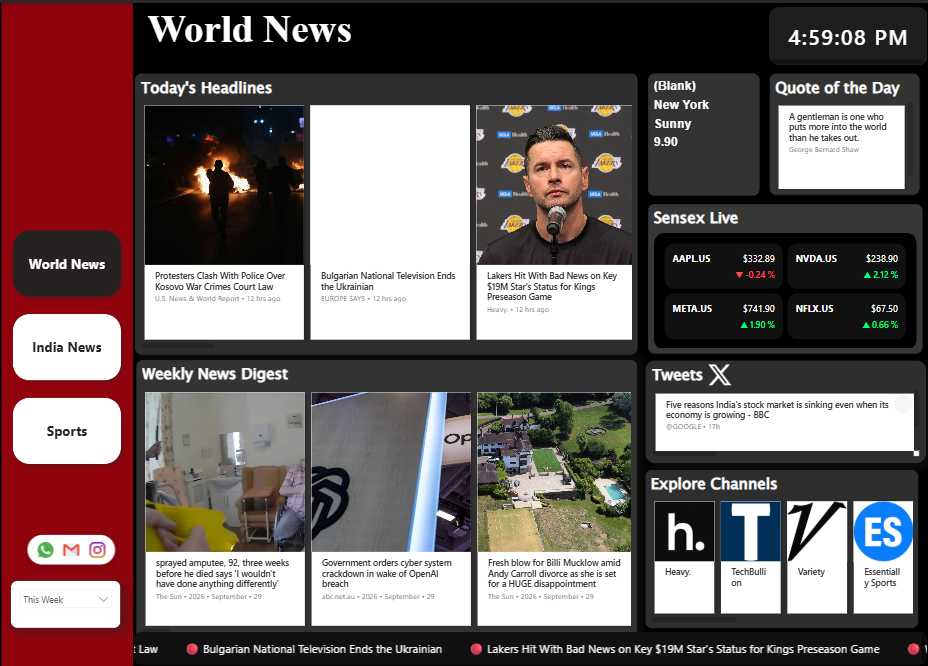Click the World News page heading
The width and height of the screenshot is (928, 666).
(x=250, y=29)
